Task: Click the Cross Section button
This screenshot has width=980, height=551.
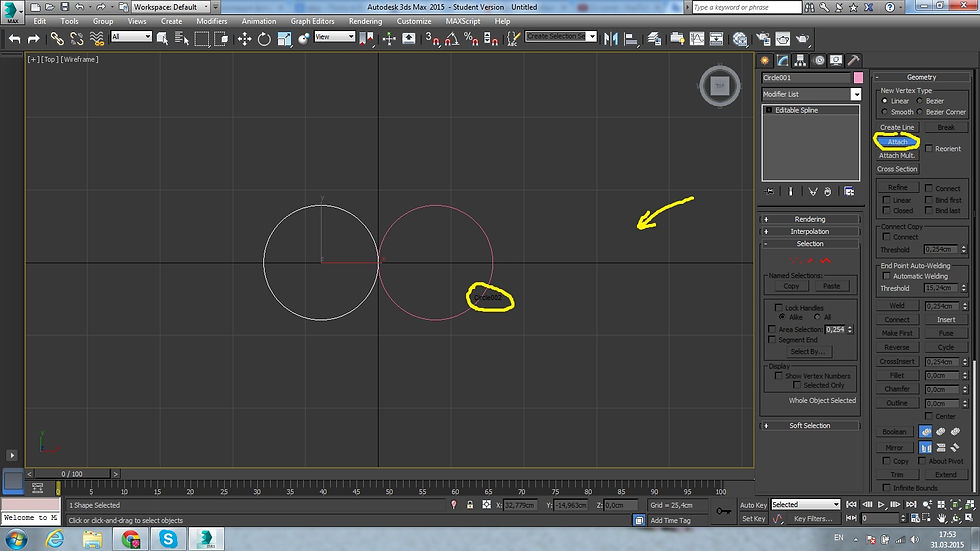Action: click(x=897, y=169)
